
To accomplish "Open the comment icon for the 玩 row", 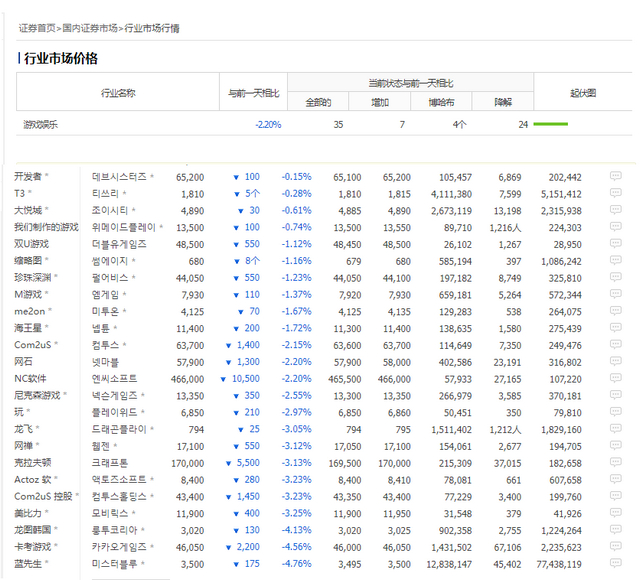I will 616,412.
